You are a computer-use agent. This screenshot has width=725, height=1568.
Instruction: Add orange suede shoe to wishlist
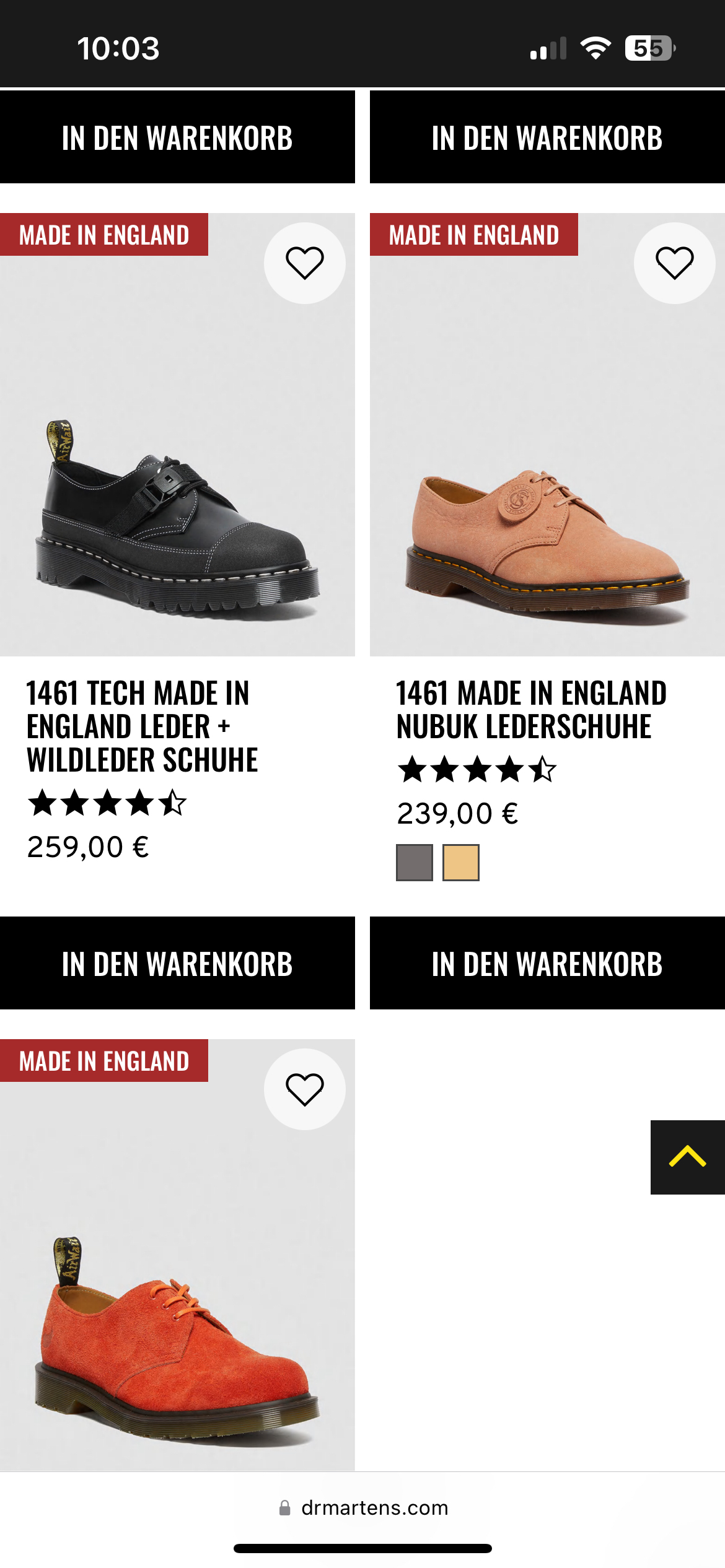coord(304,1089)
